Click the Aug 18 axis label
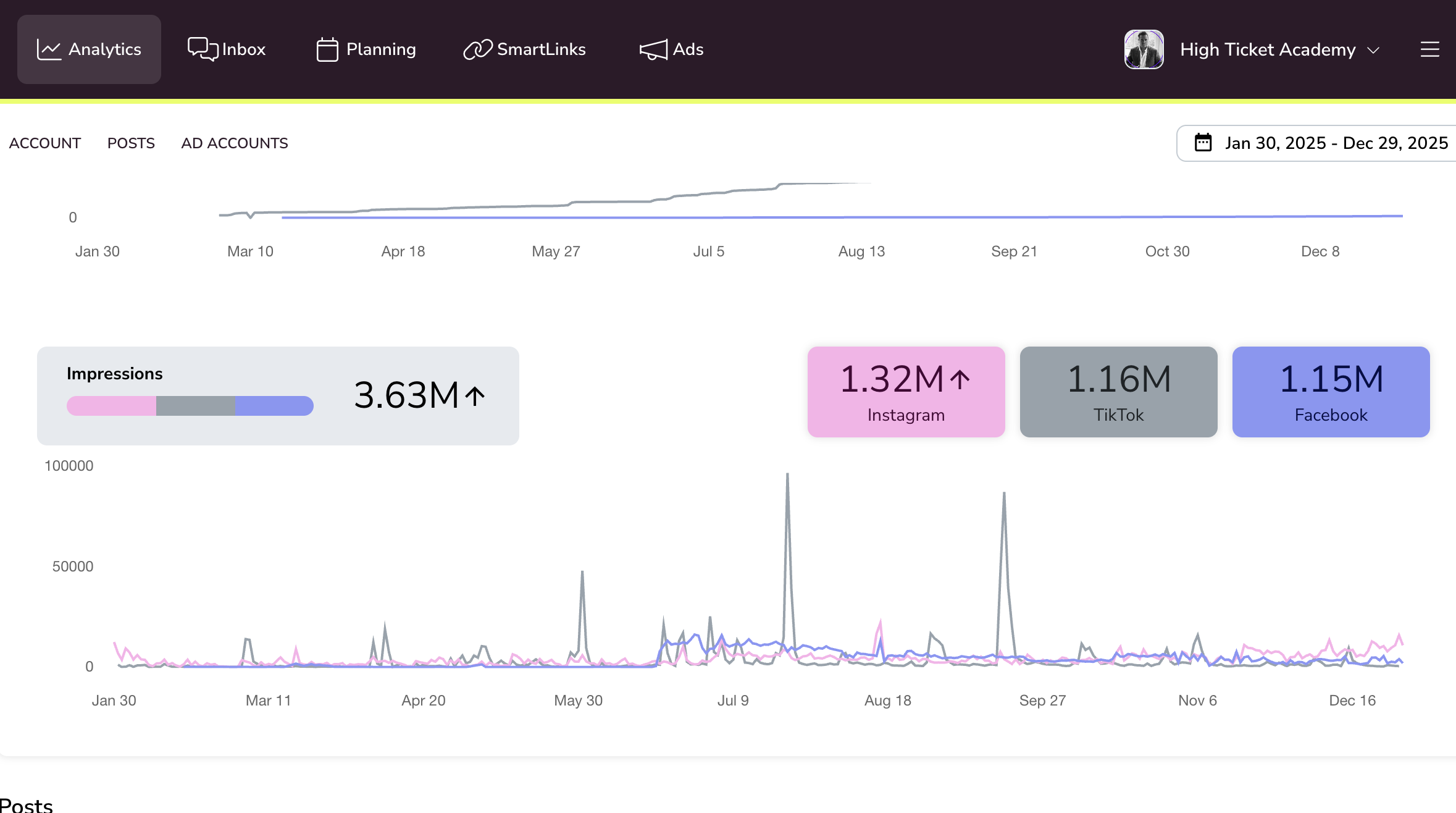 (x=888, y=701)
